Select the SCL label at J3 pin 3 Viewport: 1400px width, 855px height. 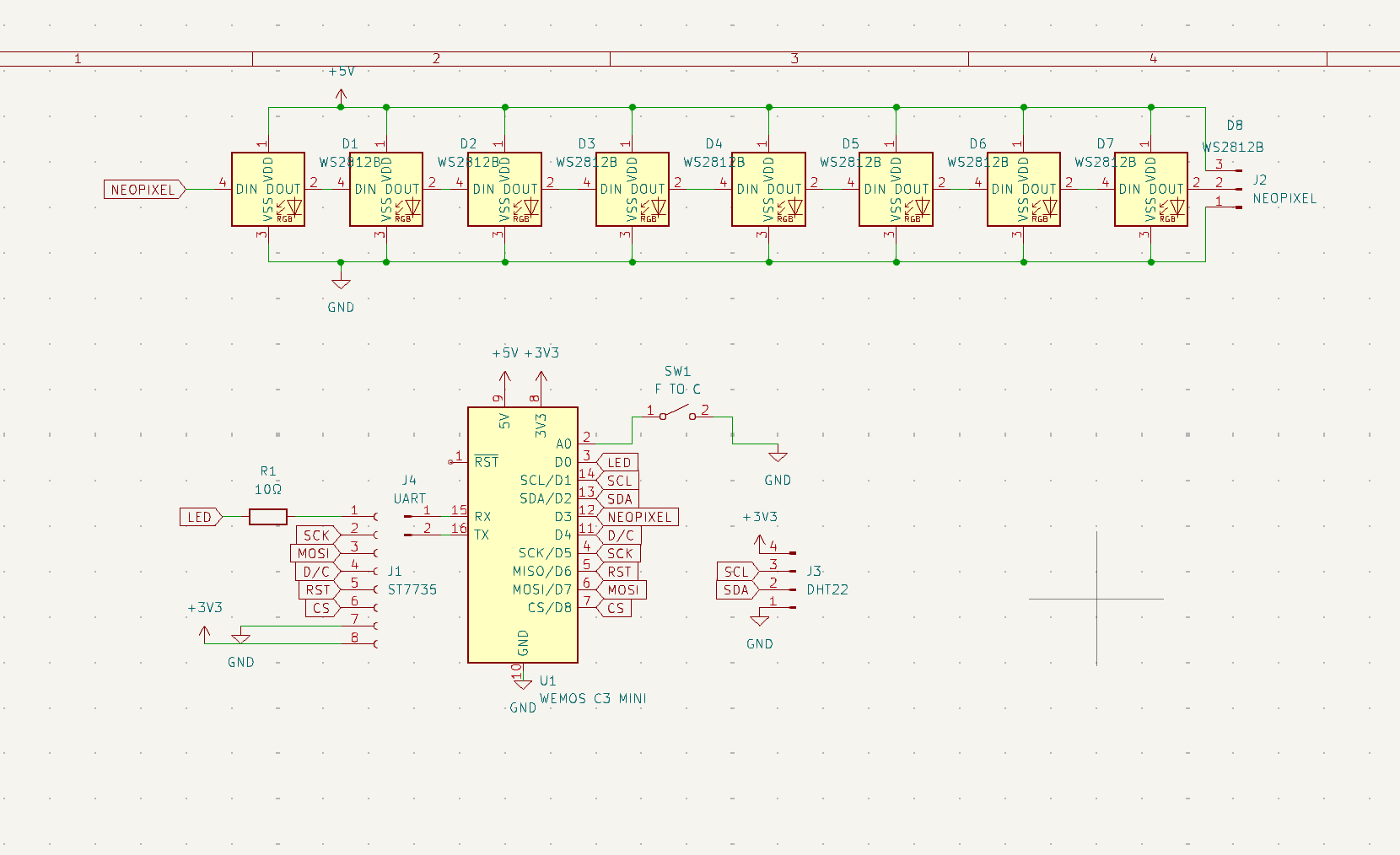pos(737,572)
